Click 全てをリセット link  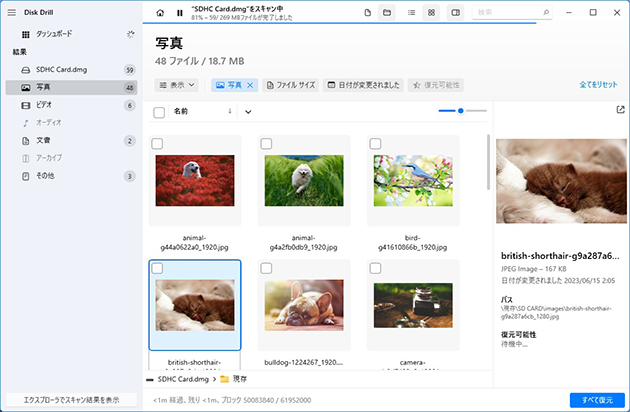(598, 84)
